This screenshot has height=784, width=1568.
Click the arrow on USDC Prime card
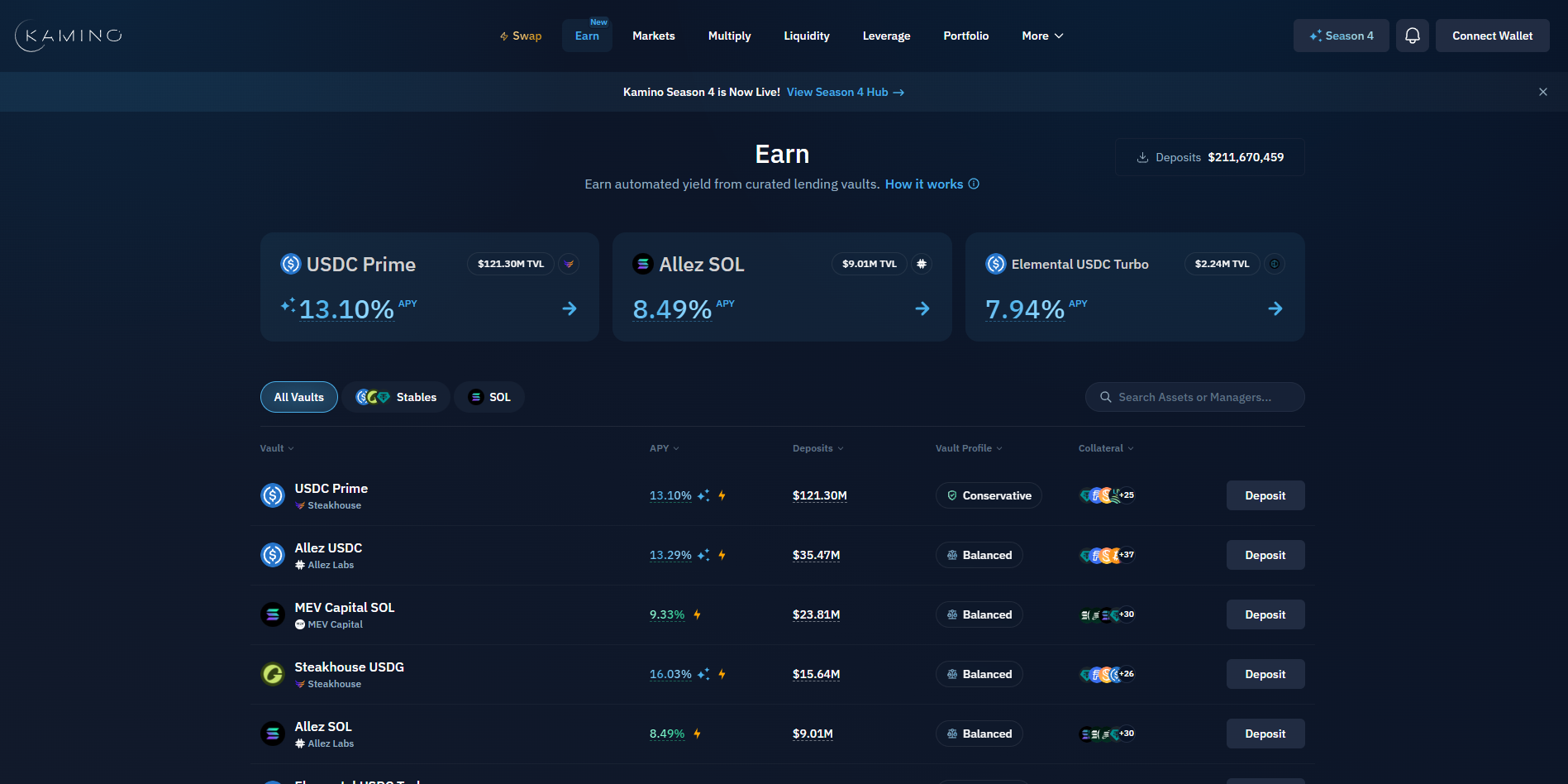pyautogui.click(x=570, y=308)
